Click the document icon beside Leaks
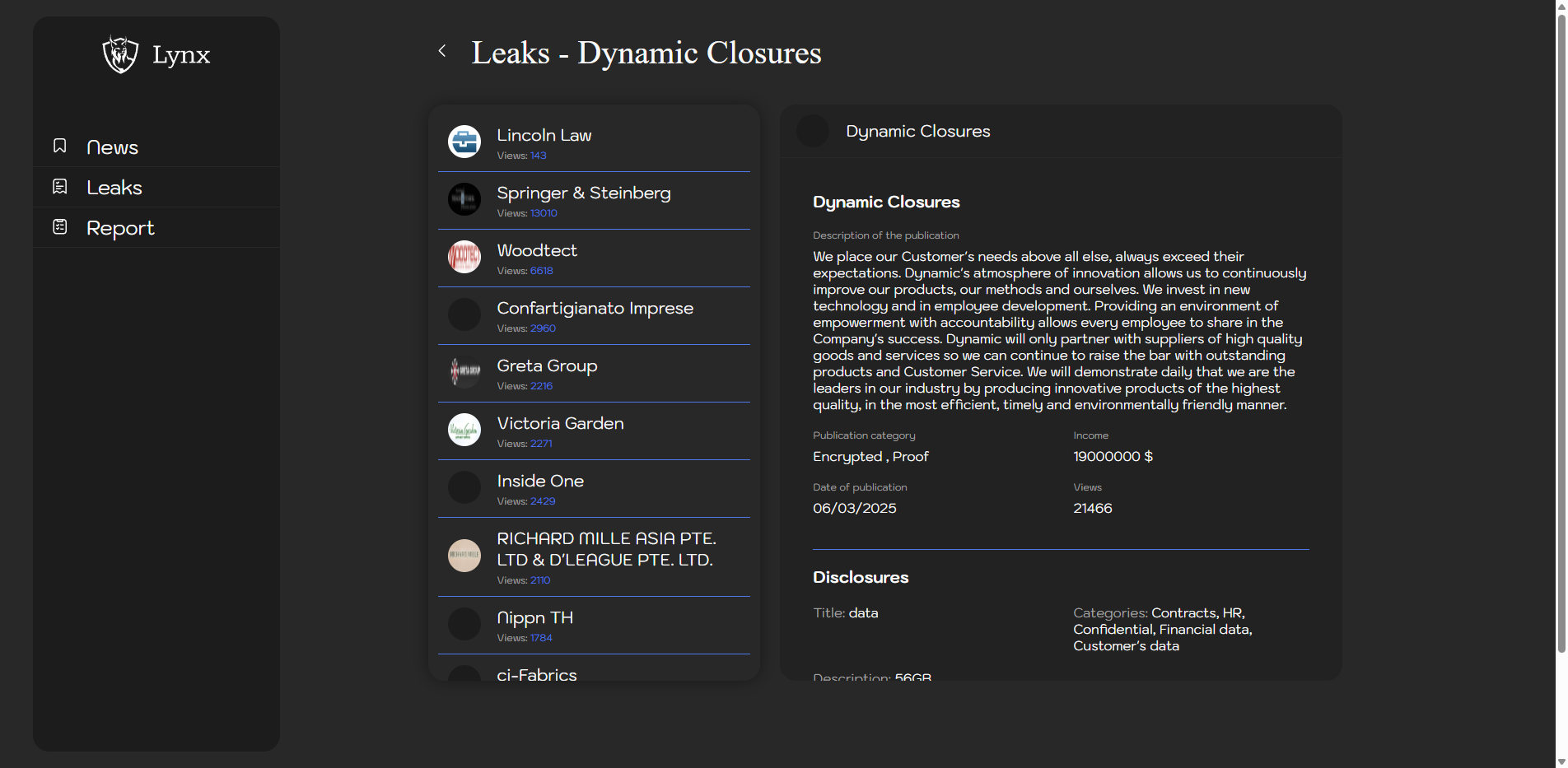The image size is (1568, 768). (x=60, y=187)
